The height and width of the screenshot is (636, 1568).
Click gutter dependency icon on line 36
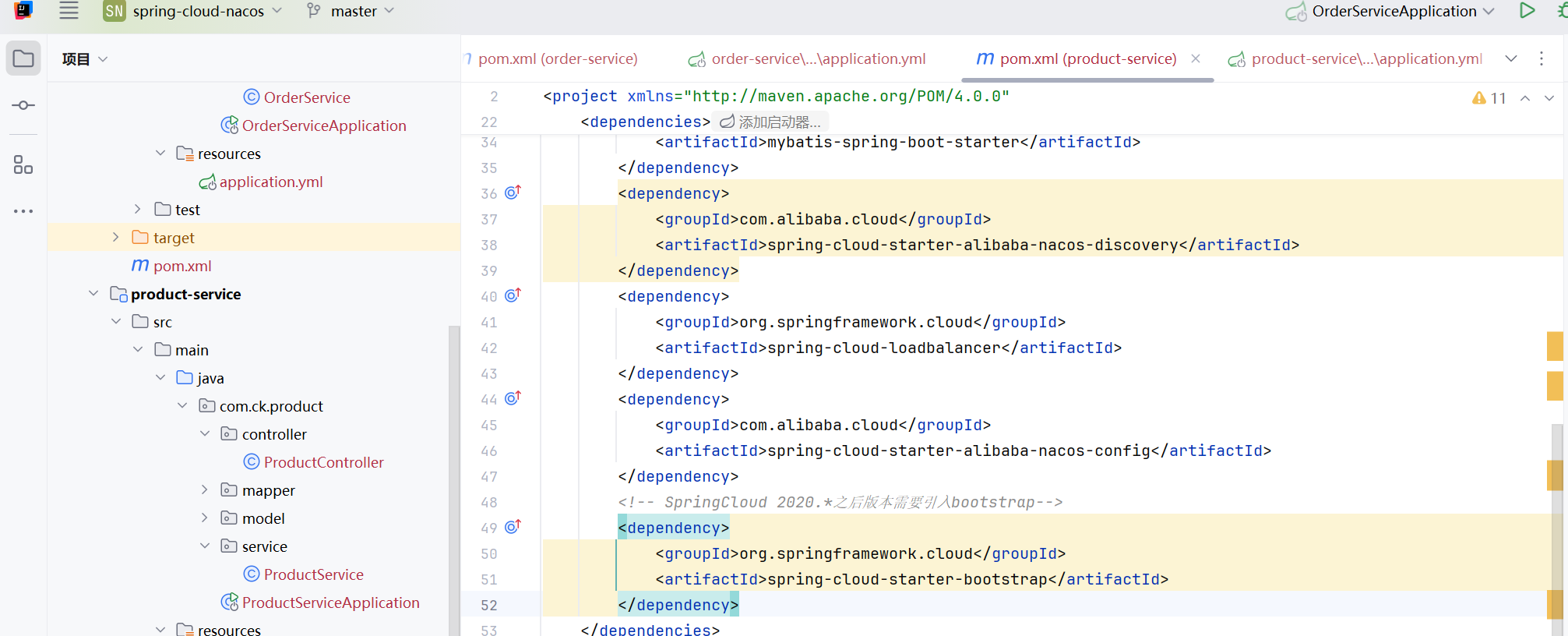[x=513, y=193]
